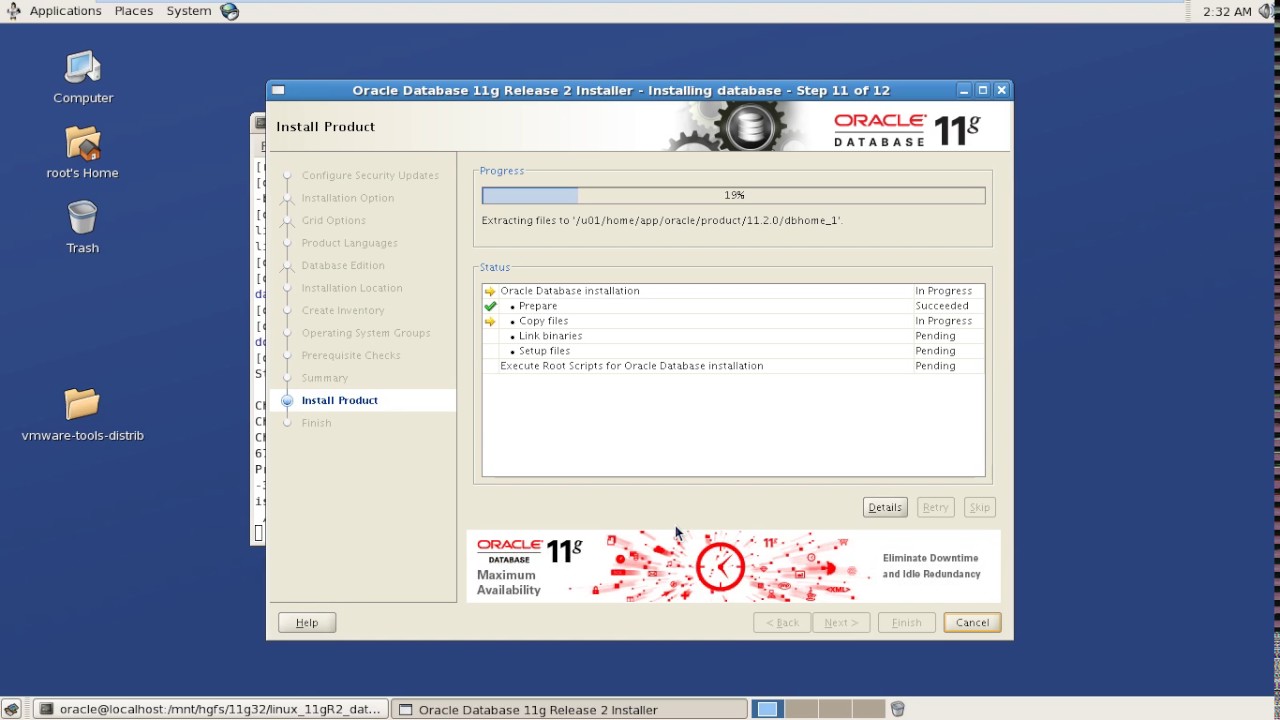Image resolution: width=1280 pixels, height=720 pixels.
Task: Click the 'Prepare' status row text
Action: 538,306
